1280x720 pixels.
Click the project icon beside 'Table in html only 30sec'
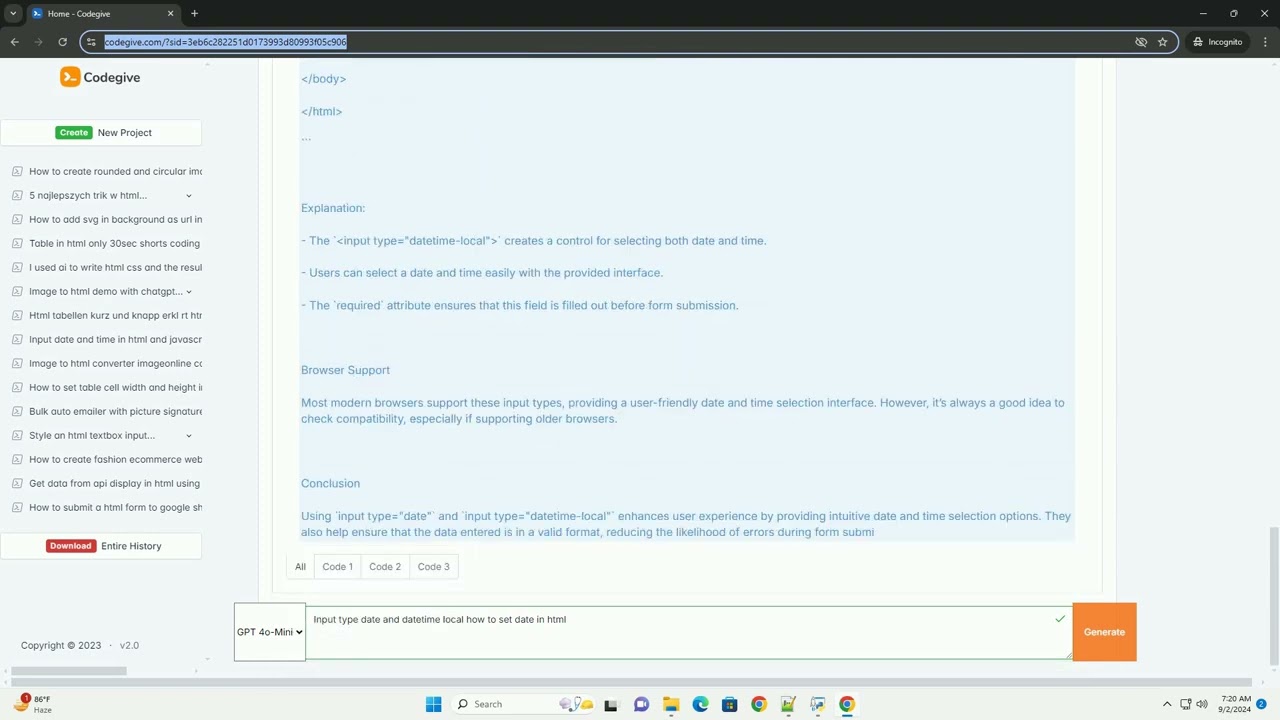[x=17, y=243]
